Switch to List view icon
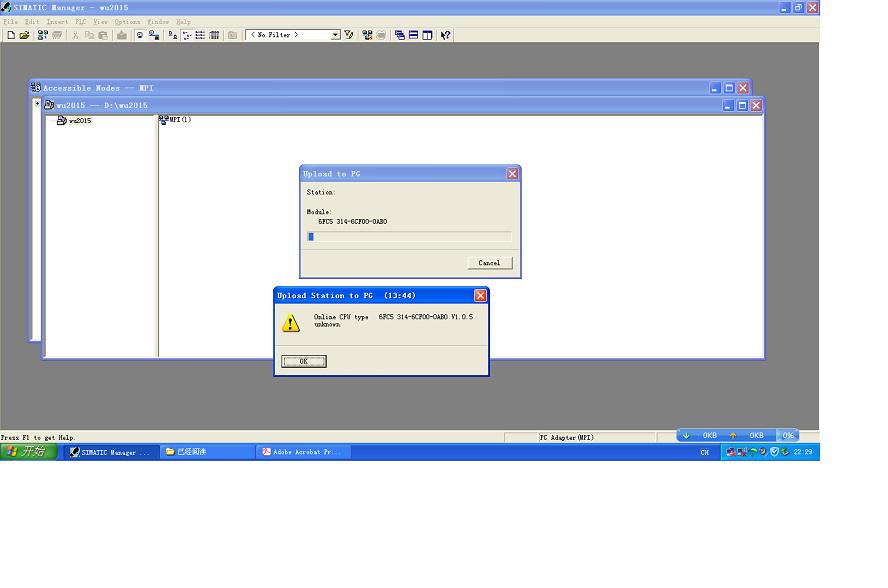 tap(200, 35)
